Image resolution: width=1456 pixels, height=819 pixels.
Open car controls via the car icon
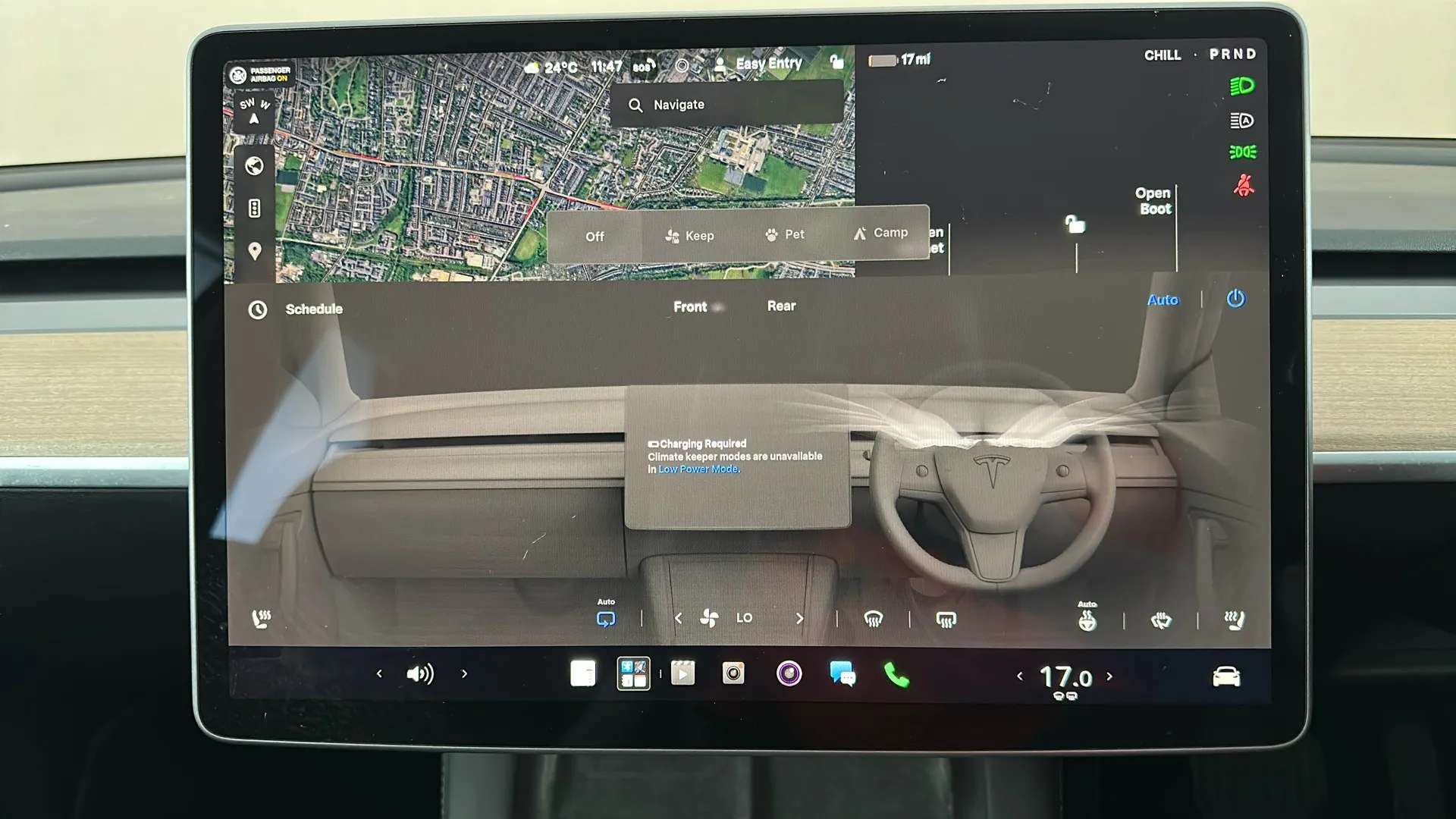(x=1226, y=676)
